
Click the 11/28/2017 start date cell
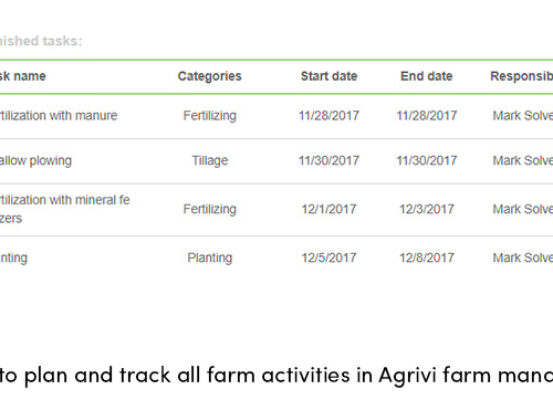point(329,116)
